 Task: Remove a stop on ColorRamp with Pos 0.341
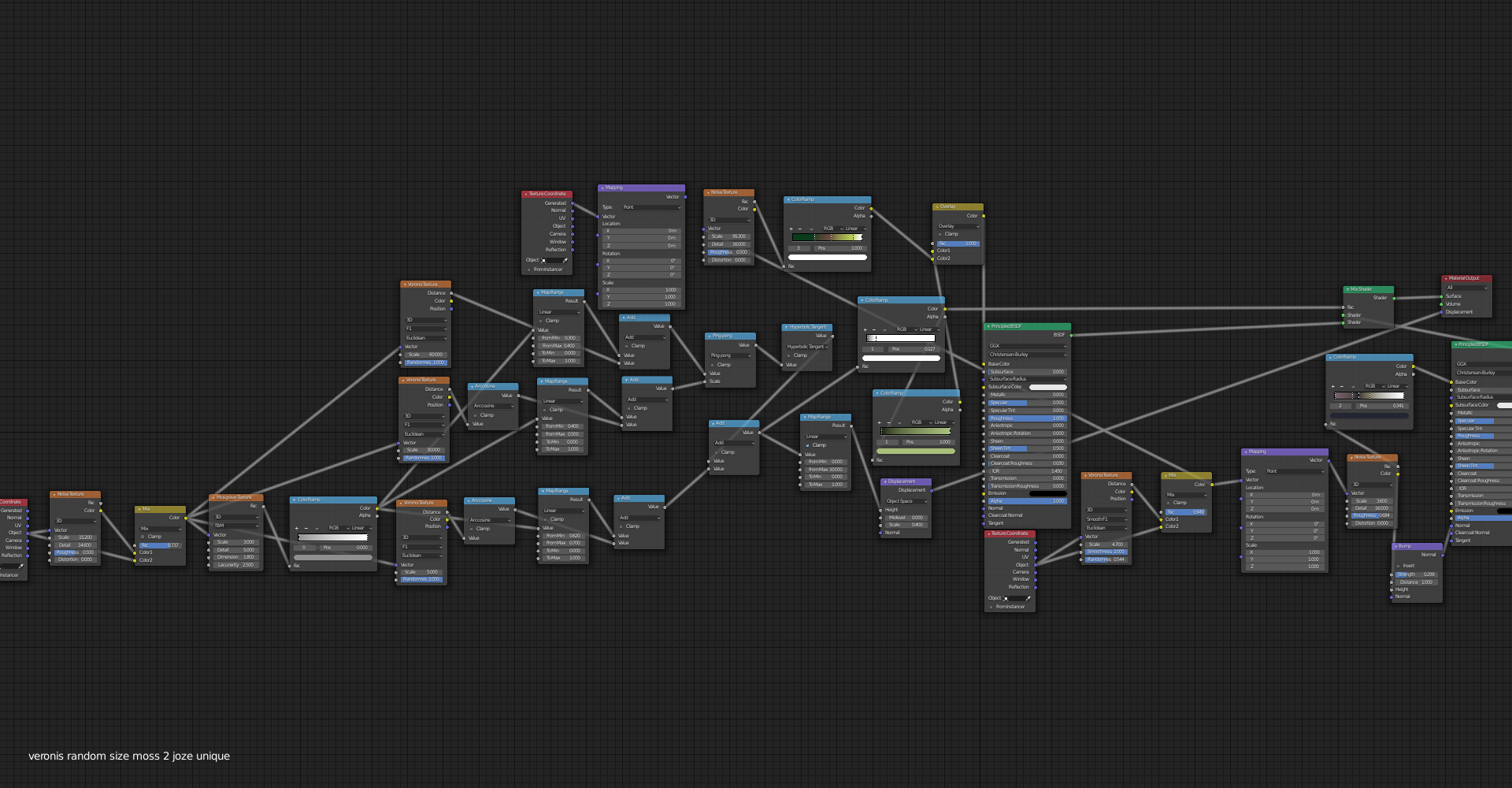point(1343,386)
